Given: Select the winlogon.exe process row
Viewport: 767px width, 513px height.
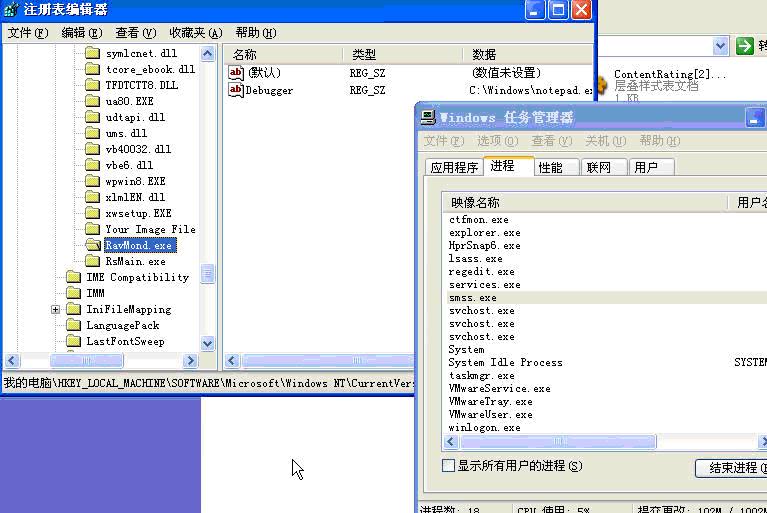Looking at the screenshot, I should click(607, 427).
